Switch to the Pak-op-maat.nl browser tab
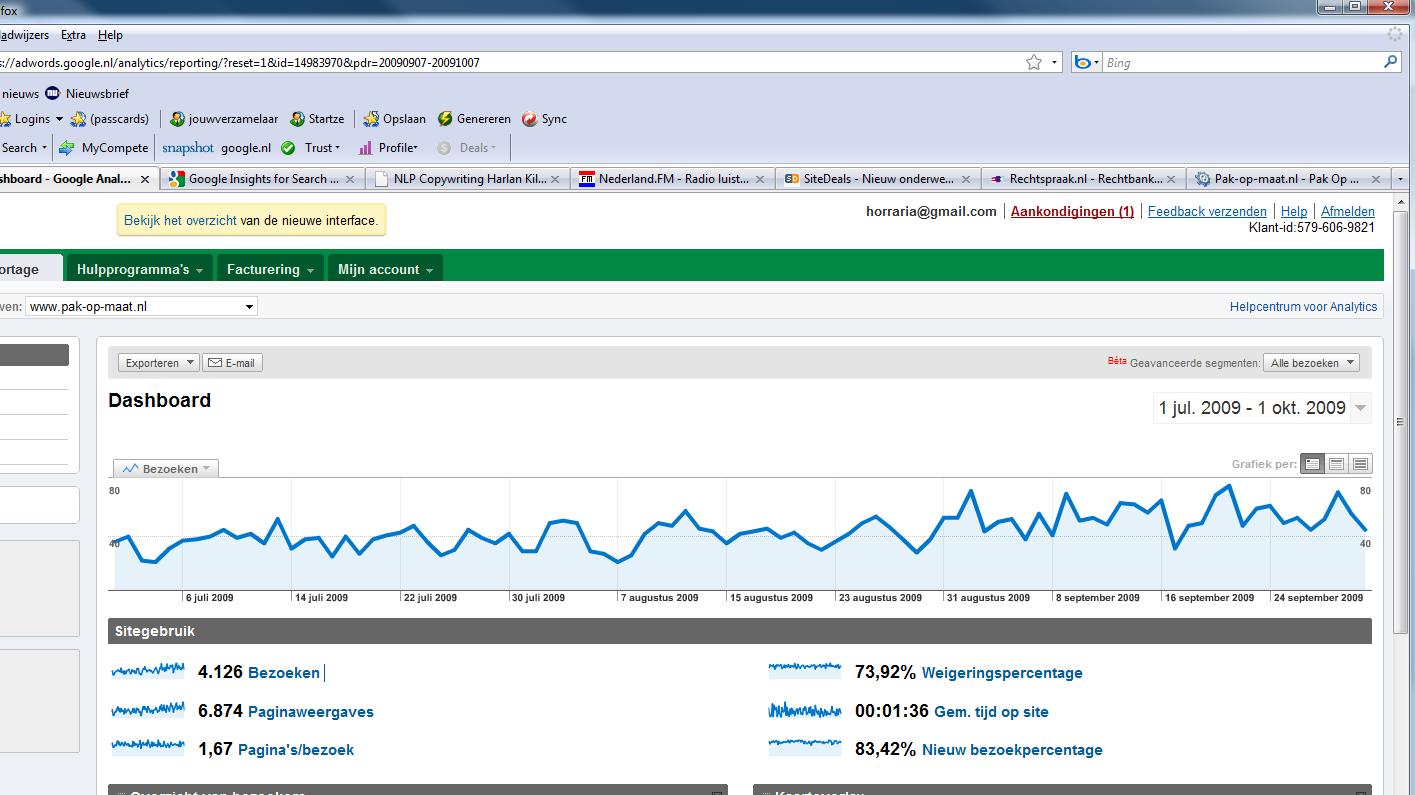The height and width of the screenshot is (795, 1415). pyautogui.click(x=1288, y=179)
